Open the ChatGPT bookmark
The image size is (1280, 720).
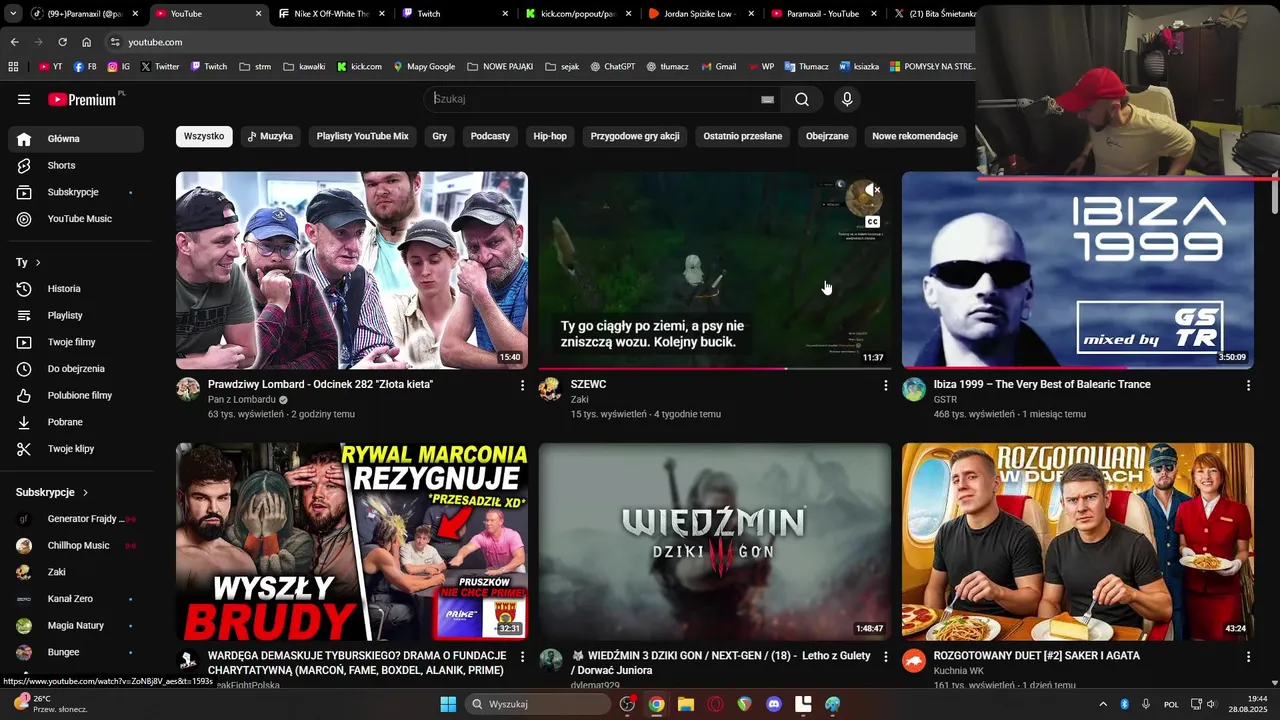point(612,67)
